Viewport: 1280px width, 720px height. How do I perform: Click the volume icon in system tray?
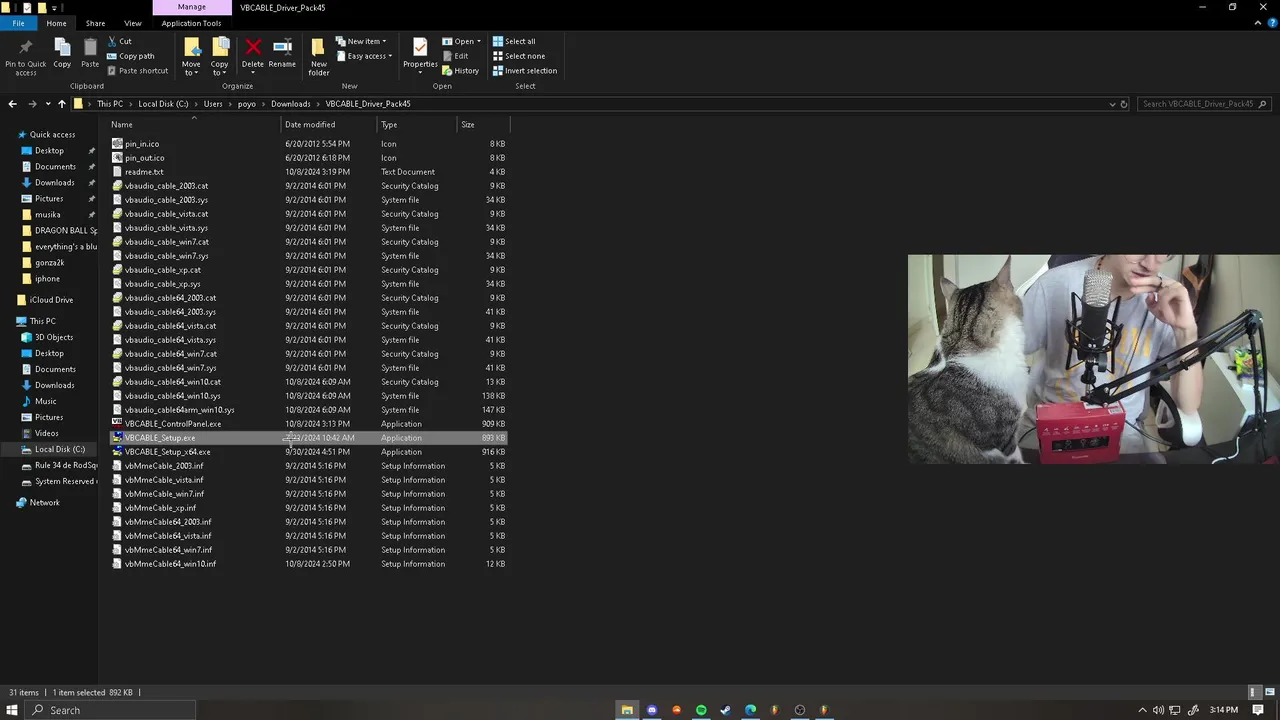pos(1159,710)
